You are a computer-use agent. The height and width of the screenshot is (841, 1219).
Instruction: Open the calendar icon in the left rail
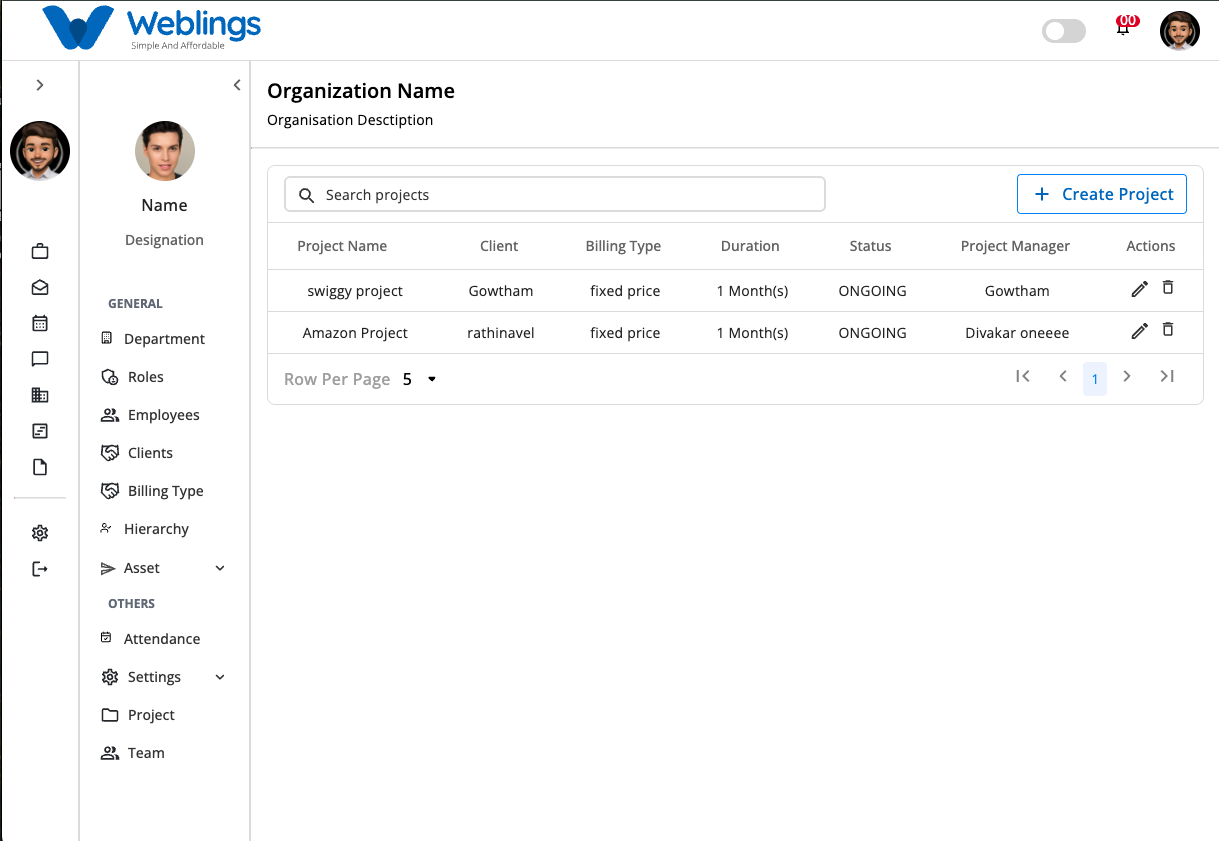pos(40,323)
